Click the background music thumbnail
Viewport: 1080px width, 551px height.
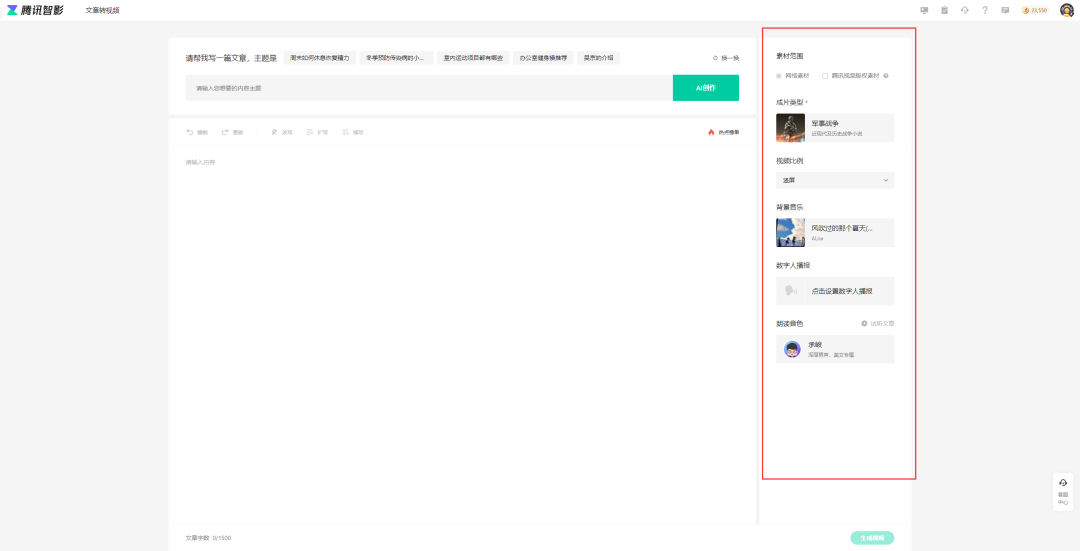790,233
